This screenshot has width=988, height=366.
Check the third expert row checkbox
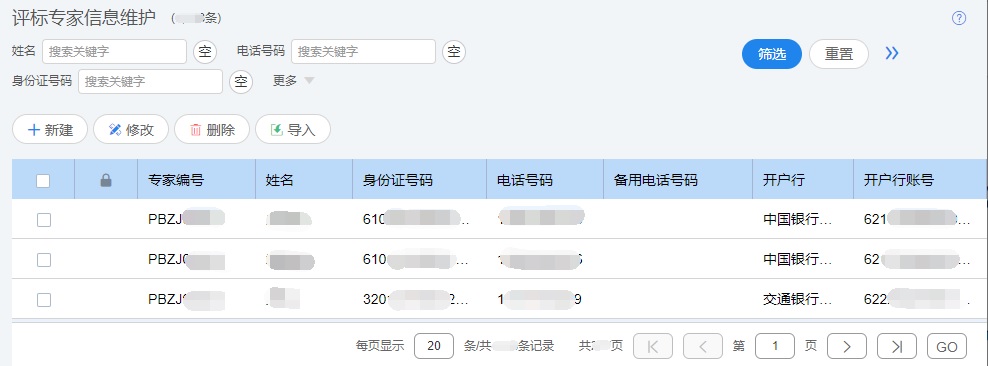coord(43,300)
